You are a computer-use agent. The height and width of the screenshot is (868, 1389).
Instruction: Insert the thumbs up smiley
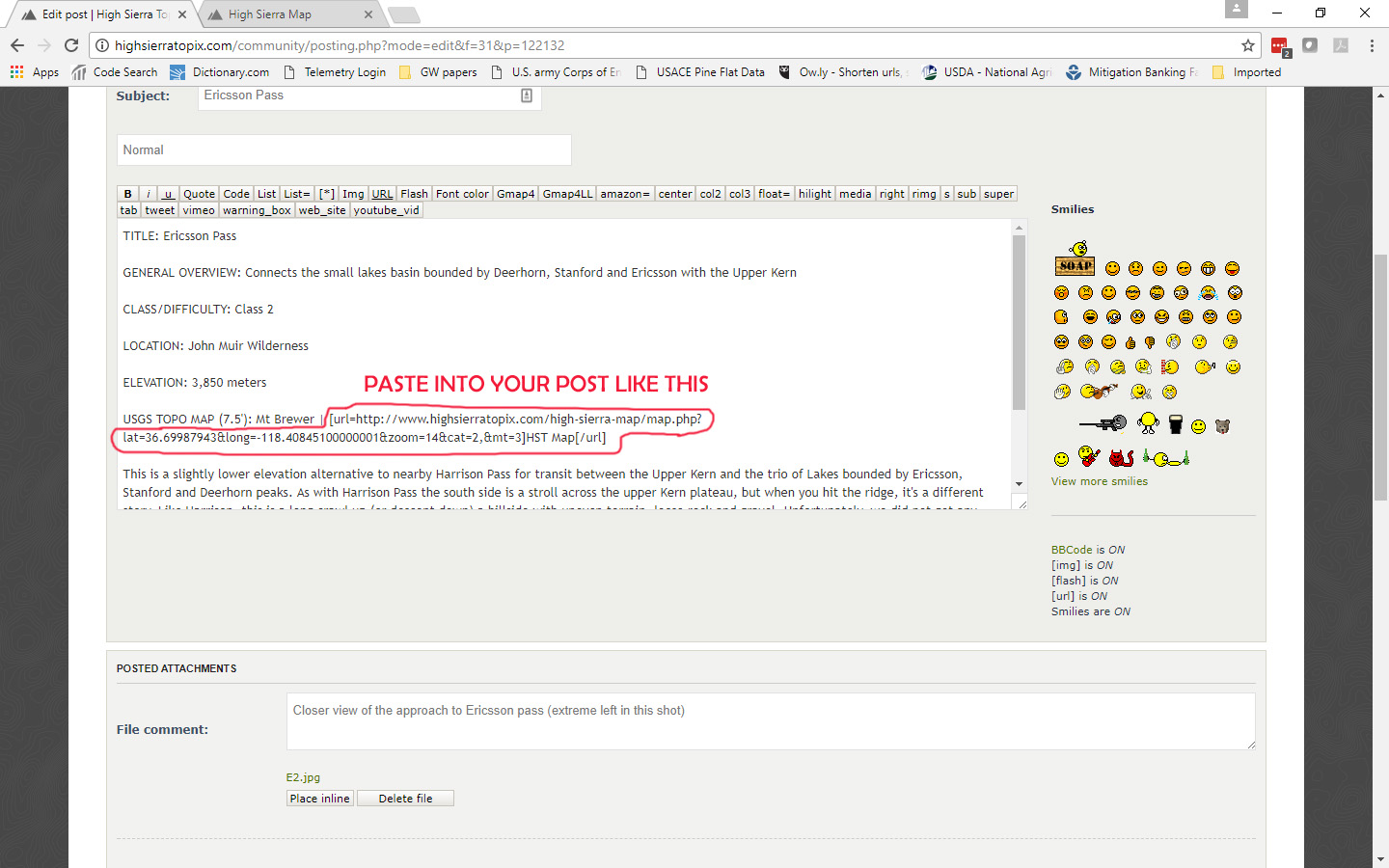click(1130, 342)
